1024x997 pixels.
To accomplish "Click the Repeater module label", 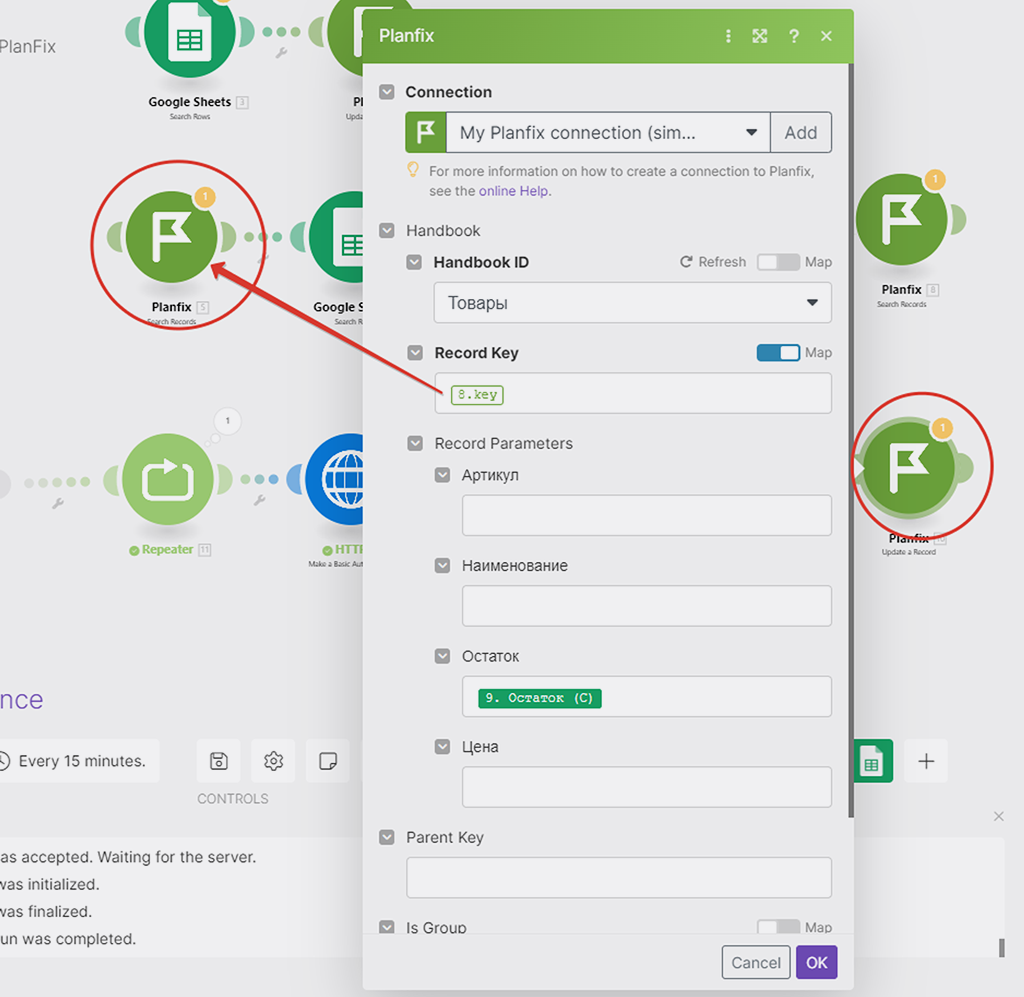I will 167,550.
